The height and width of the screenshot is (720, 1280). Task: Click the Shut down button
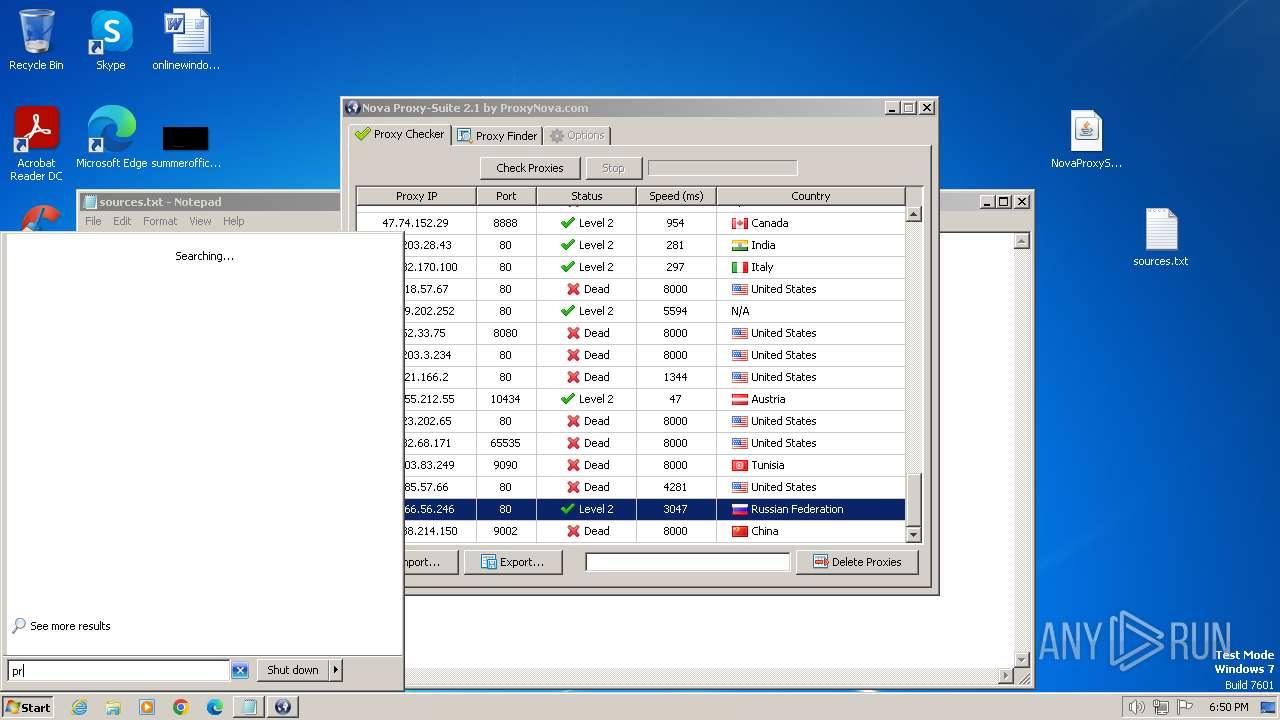(293, 670)
